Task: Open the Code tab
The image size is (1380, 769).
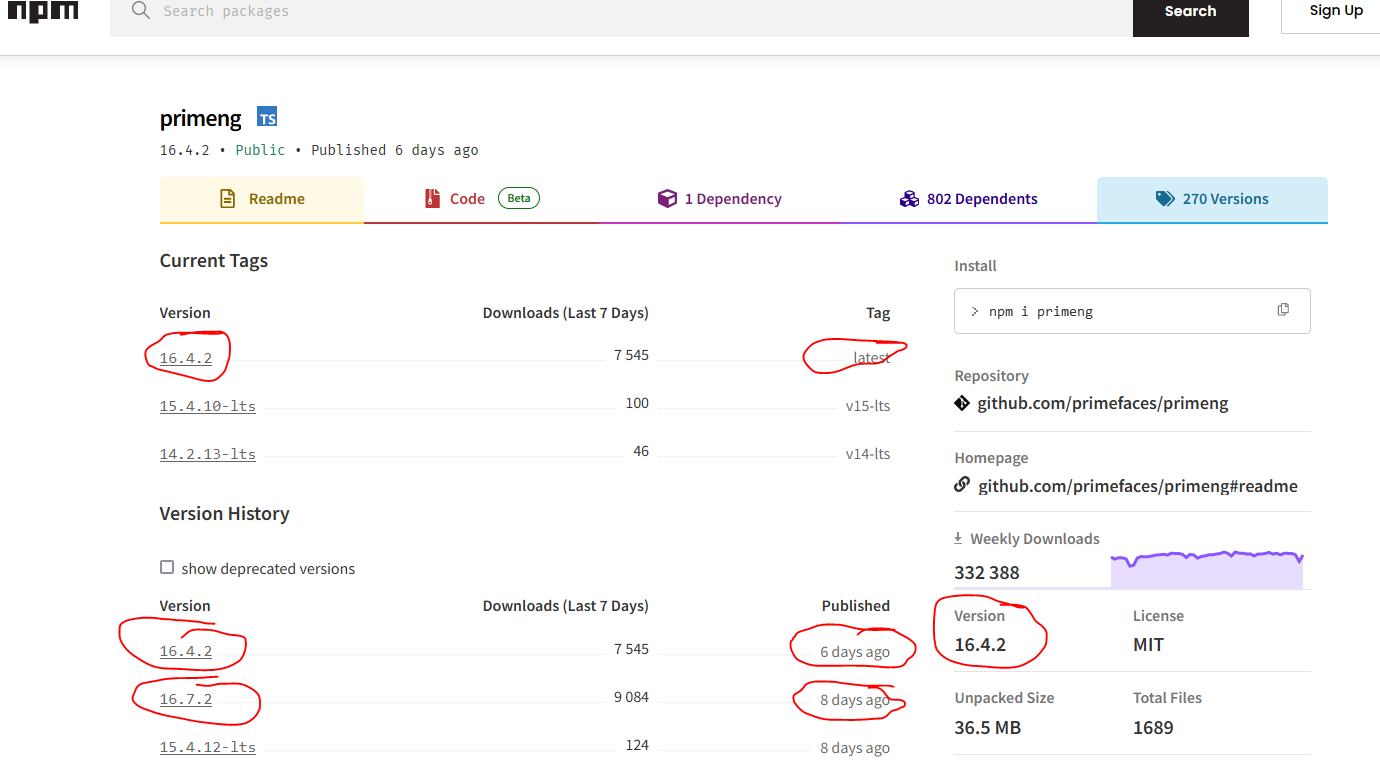Action: [482, 200]
